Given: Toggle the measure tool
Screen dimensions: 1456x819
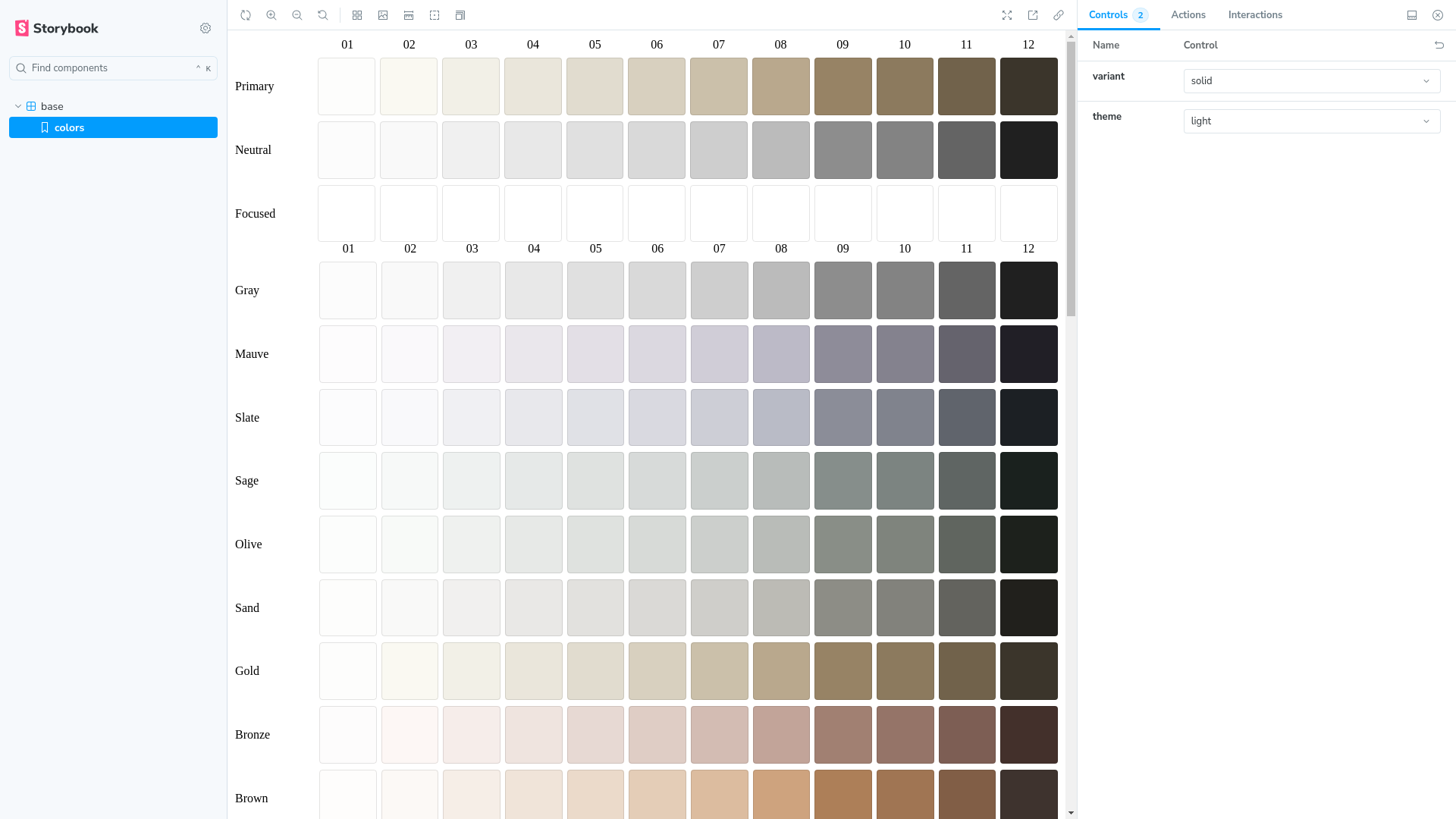Looking at the screenshot, I should pyautogui.click(x=409, y=15).
